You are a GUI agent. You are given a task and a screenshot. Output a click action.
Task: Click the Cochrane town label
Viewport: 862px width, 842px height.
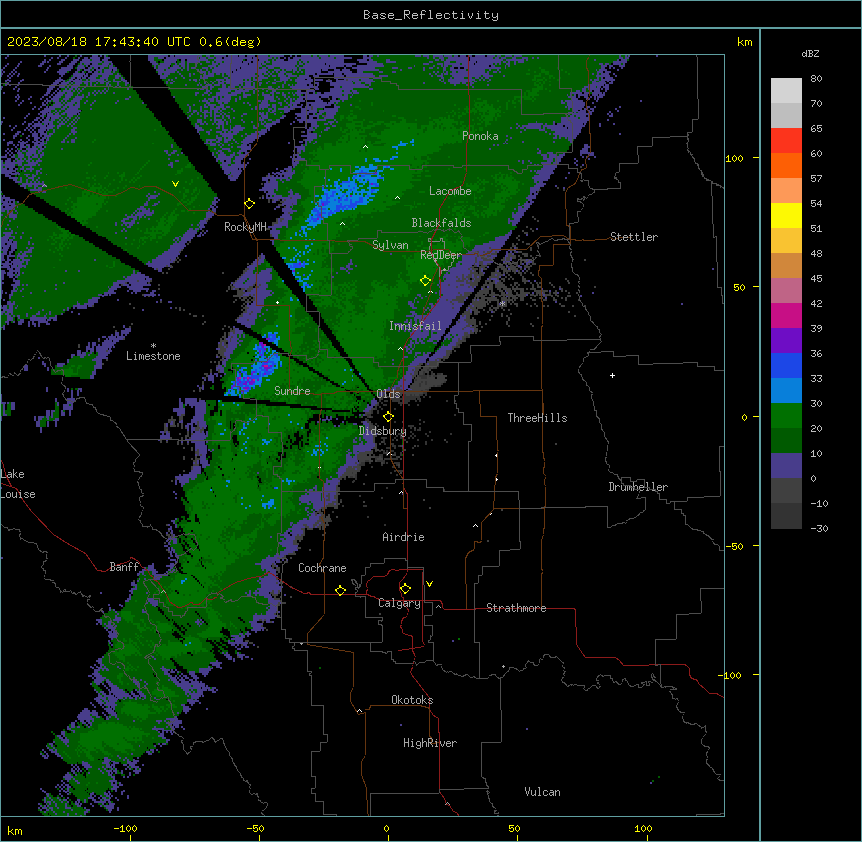[x=322, y=568]
